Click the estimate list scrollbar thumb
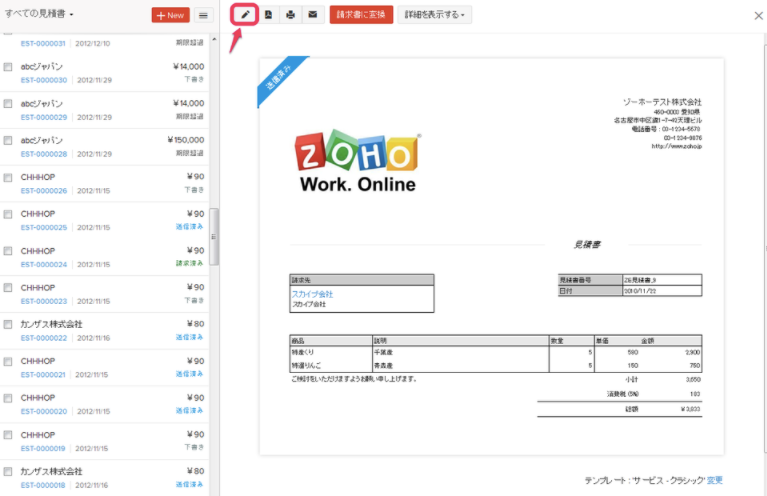 tap(213, 245)
